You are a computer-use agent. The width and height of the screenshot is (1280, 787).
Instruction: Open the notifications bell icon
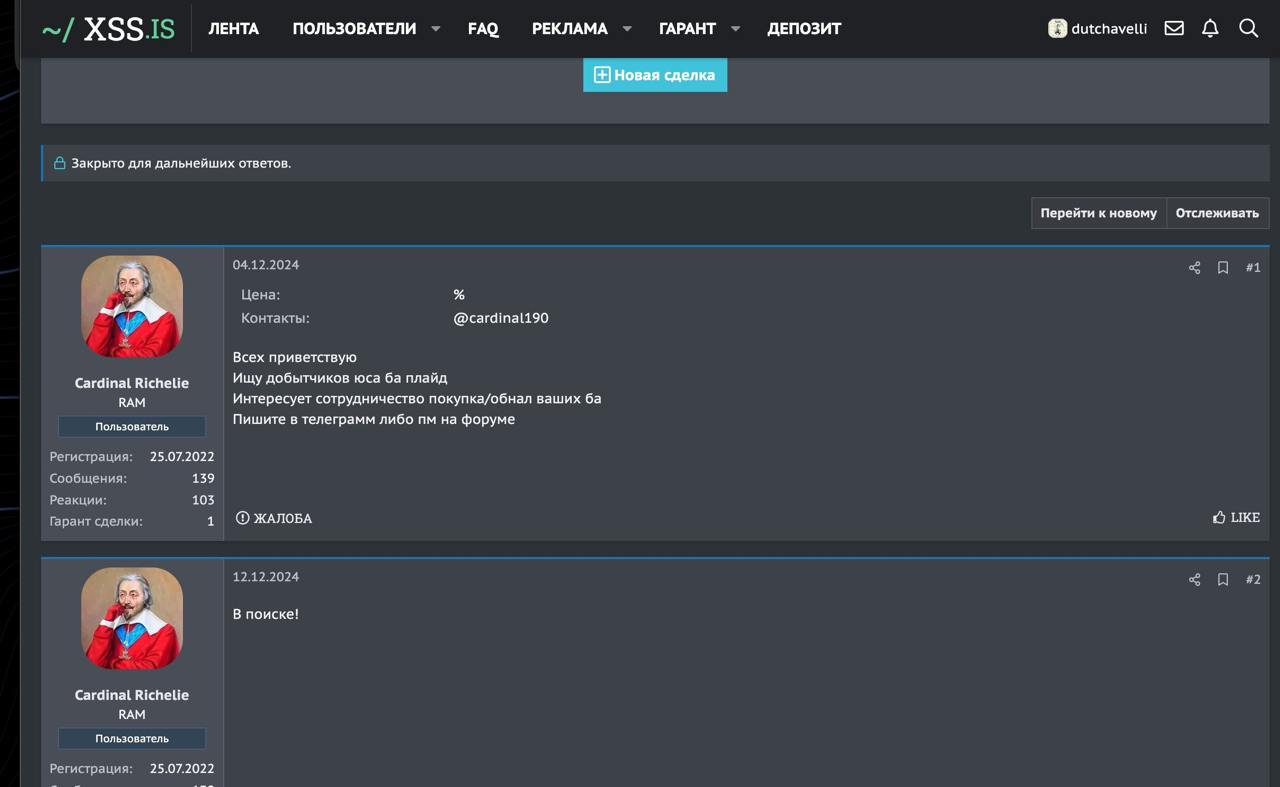tap(1210, 29)
